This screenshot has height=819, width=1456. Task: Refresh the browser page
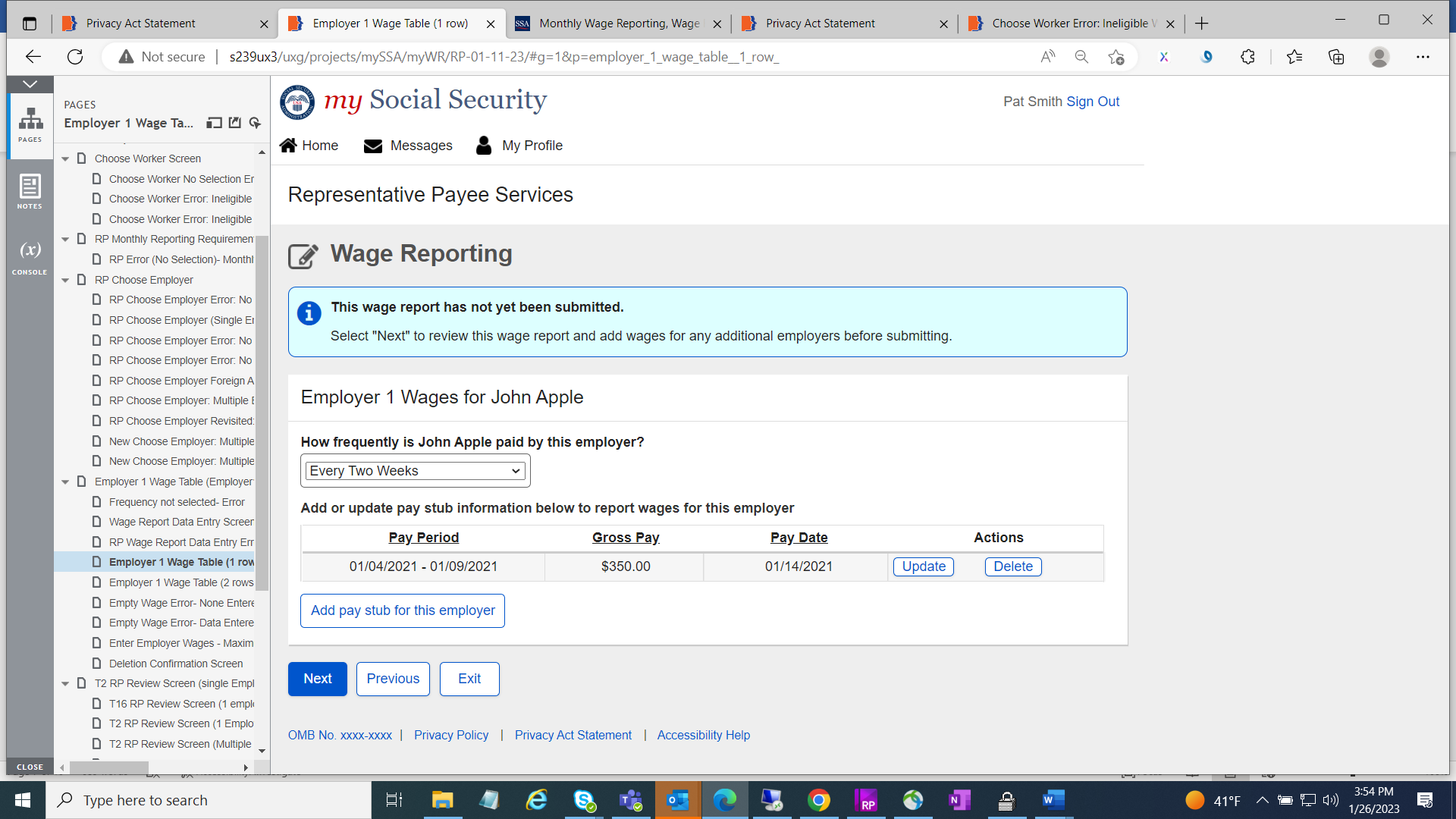75,57
